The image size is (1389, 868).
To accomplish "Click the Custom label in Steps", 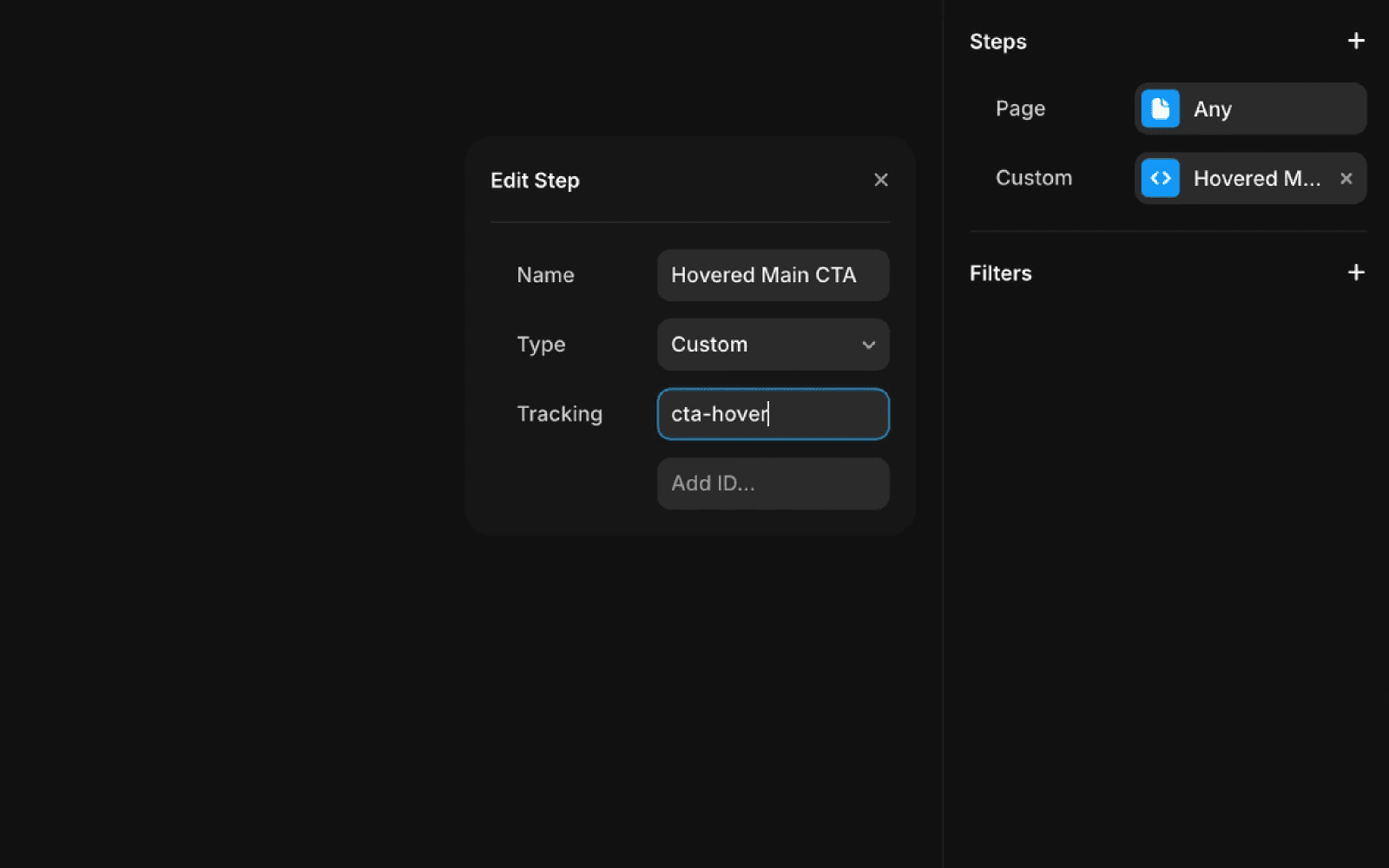I will click(x=1033, y=178).
